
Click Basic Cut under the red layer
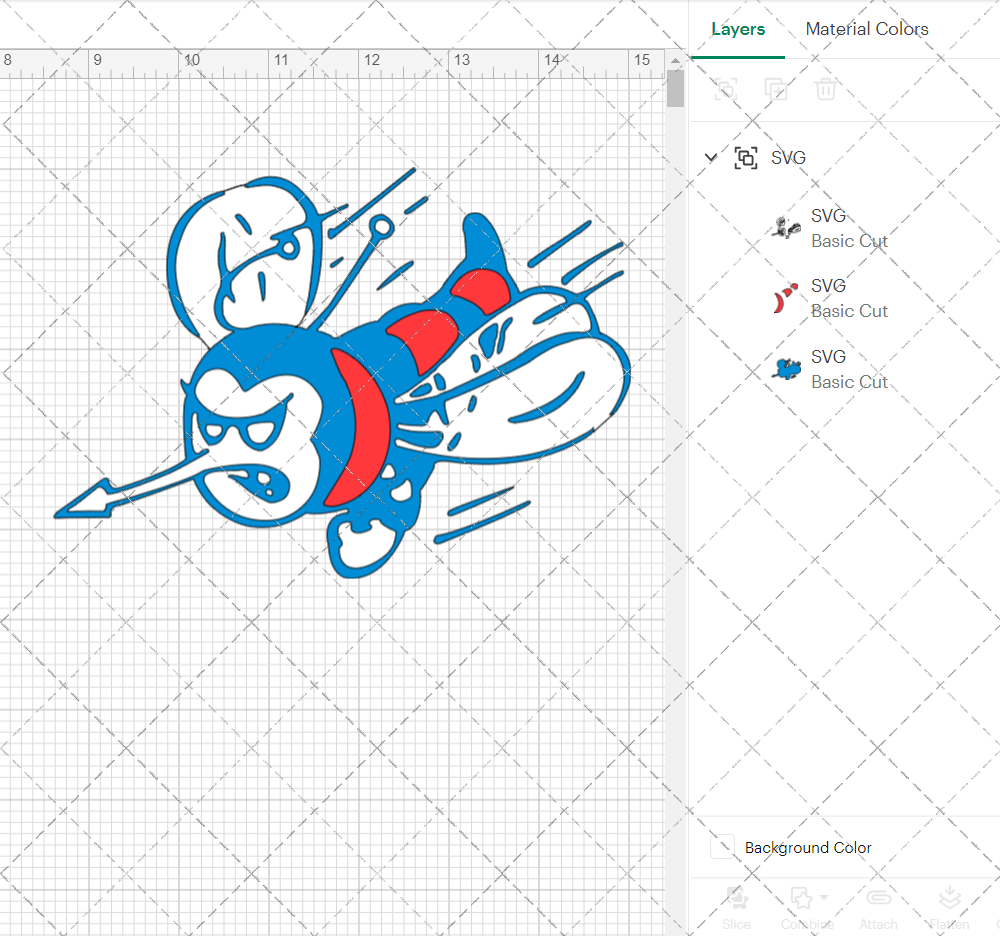(849, 311)
